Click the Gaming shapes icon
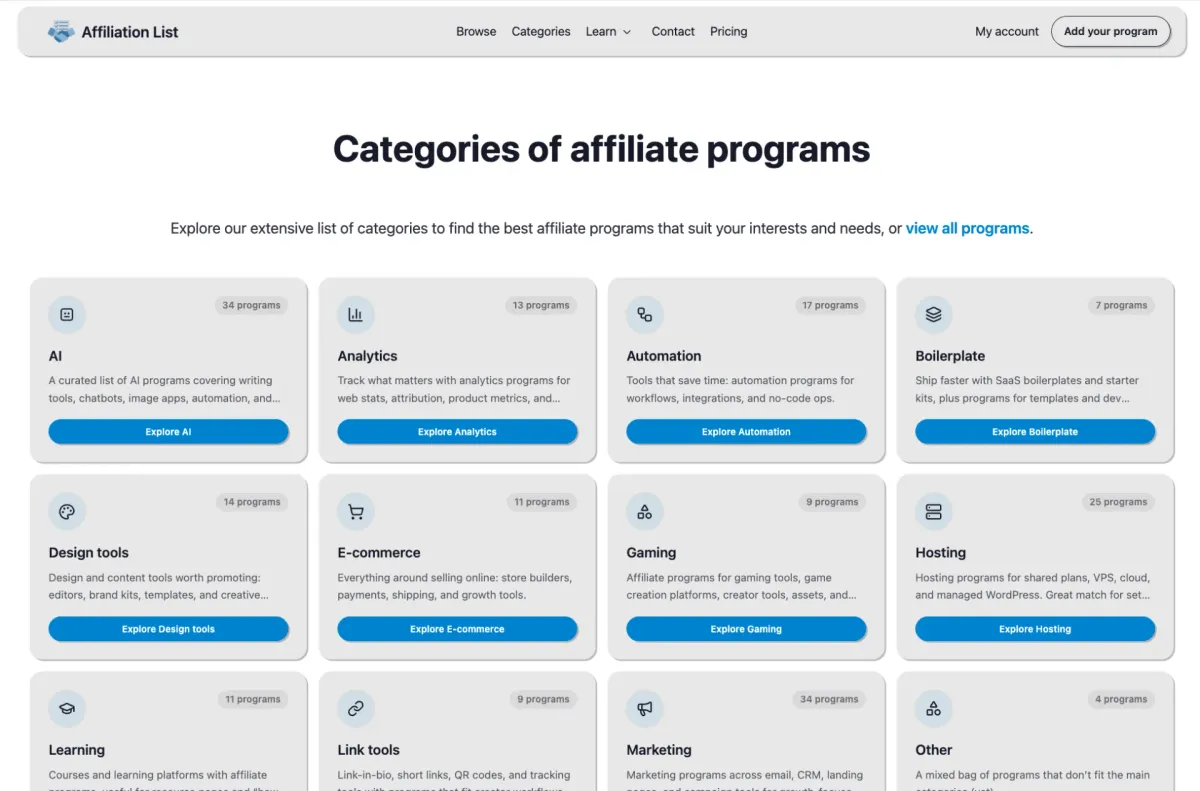 (x=645, y=511)
